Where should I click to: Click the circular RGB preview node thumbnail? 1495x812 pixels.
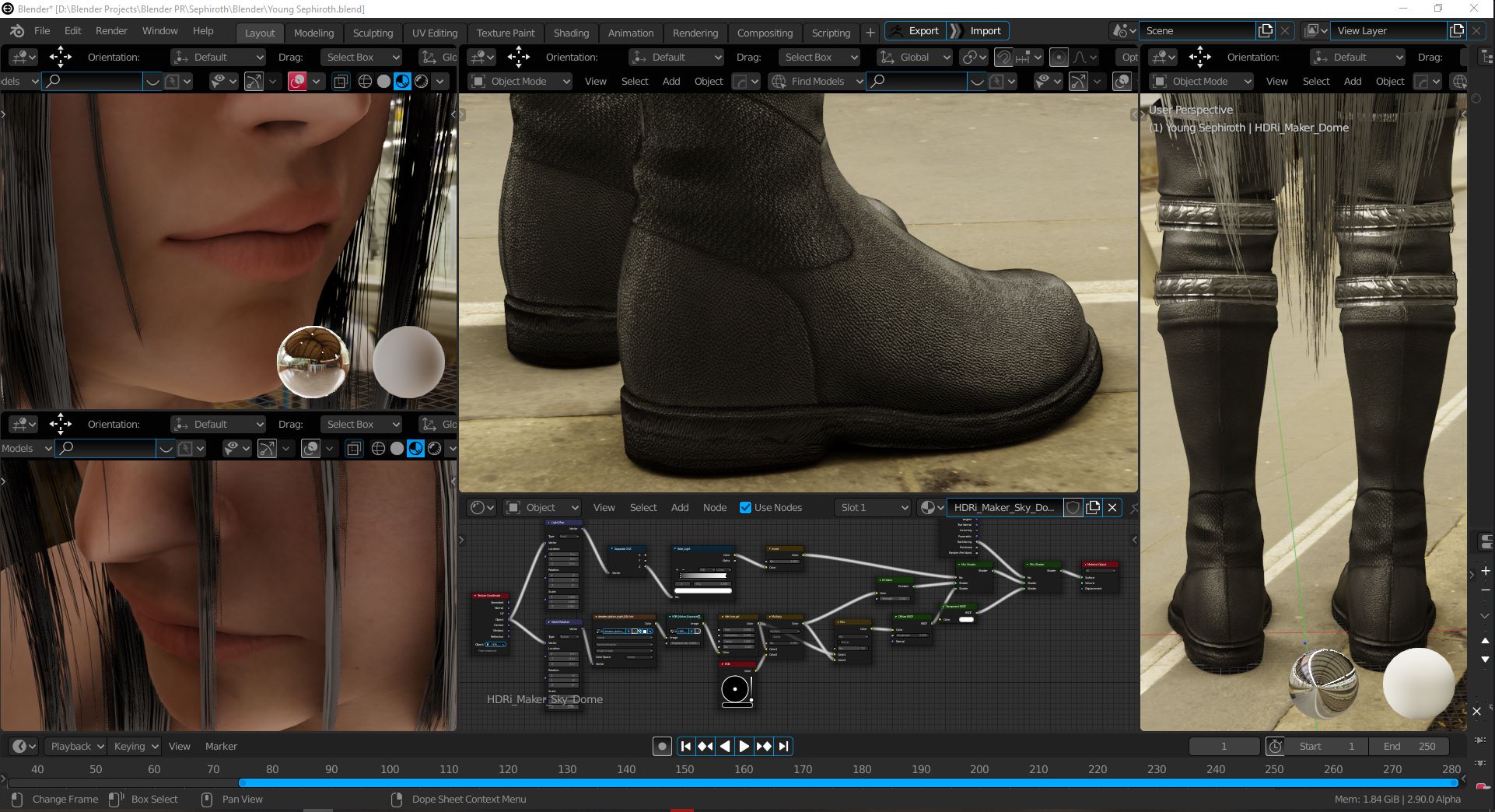(736, 689)
